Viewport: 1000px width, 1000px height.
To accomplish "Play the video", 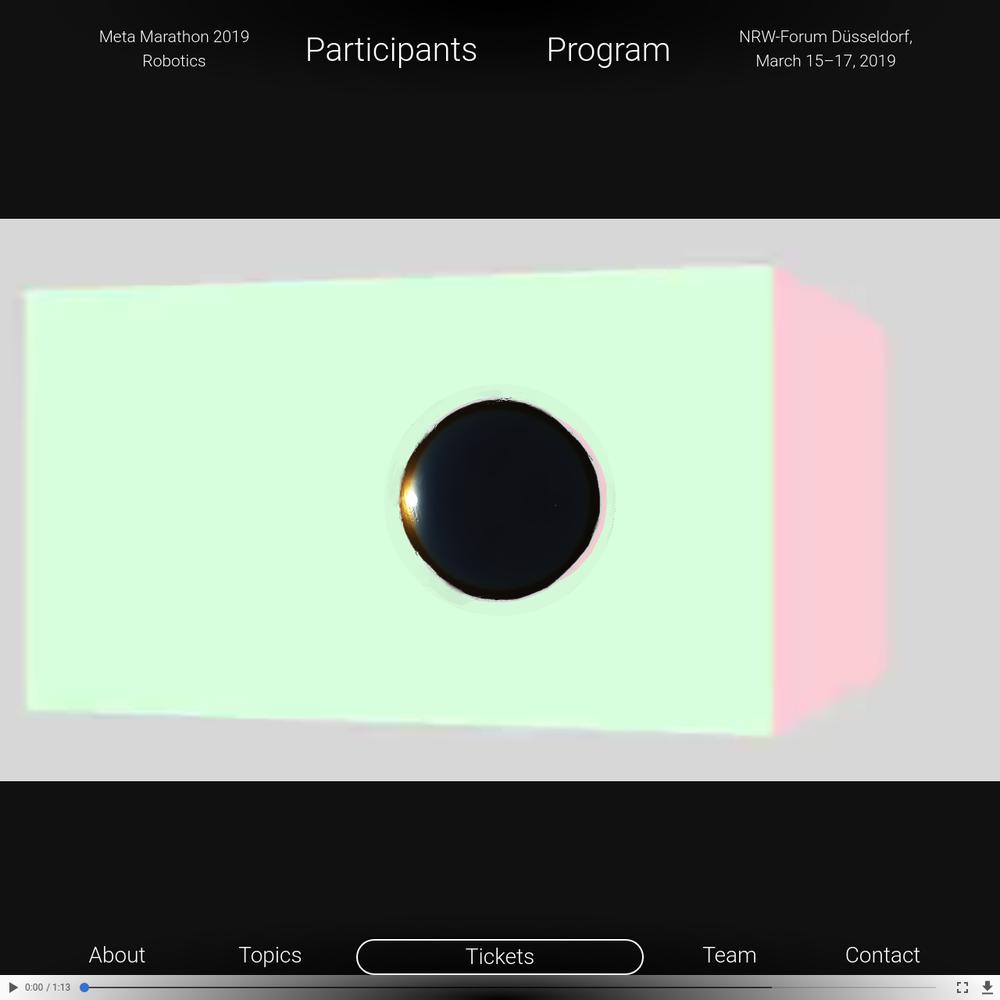I will point(13,987).
